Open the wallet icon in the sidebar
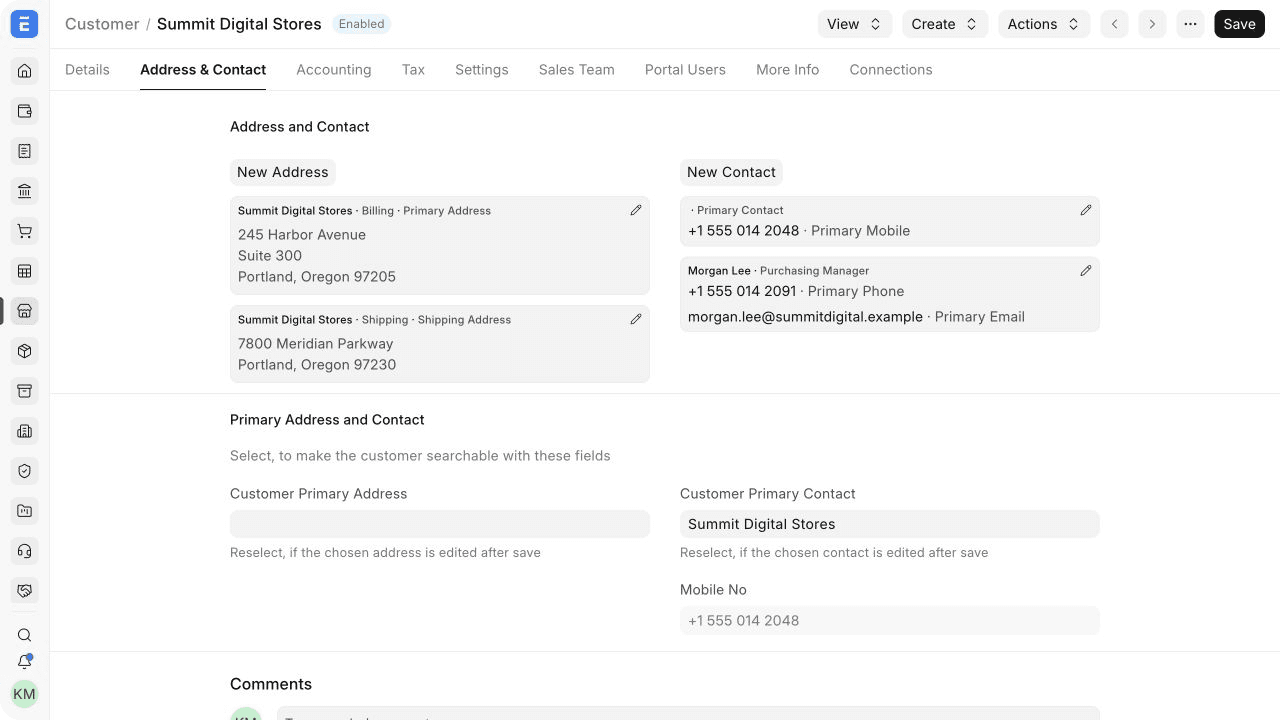Screen dimensions: 1280x720 coord(25,111)
